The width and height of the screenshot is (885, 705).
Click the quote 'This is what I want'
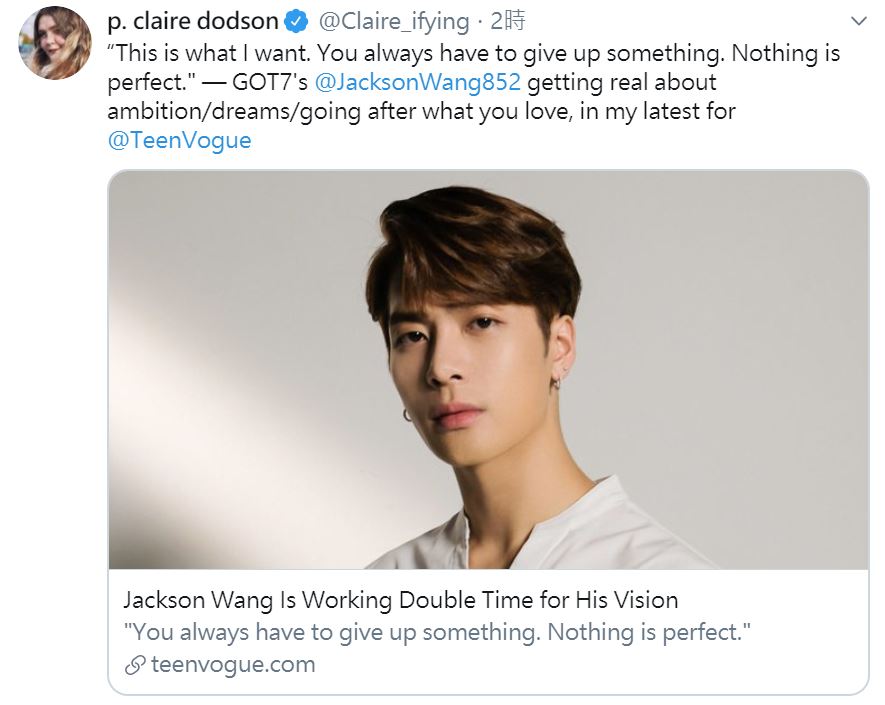[209, 54]
